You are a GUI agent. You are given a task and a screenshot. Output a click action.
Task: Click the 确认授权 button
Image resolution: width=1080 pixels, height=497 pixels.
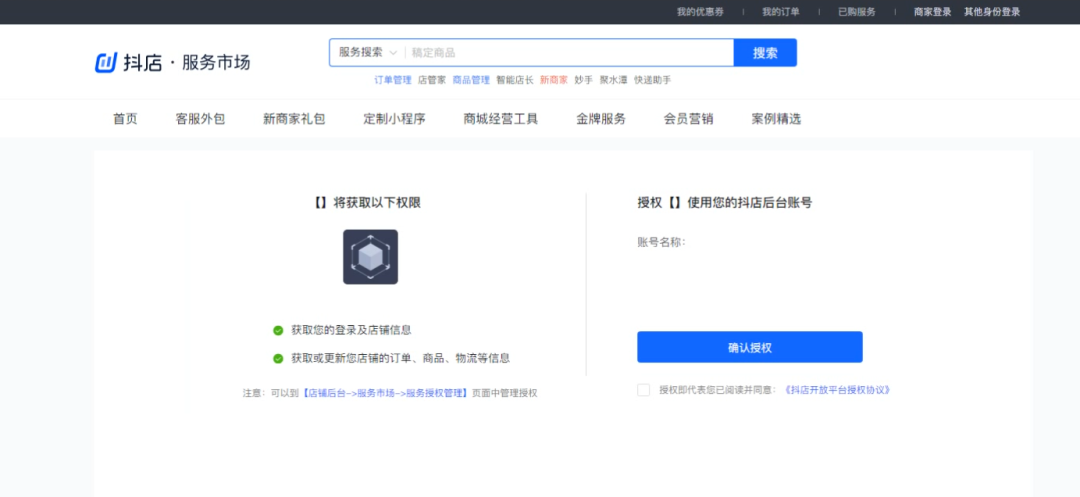(x=749, y=347)
